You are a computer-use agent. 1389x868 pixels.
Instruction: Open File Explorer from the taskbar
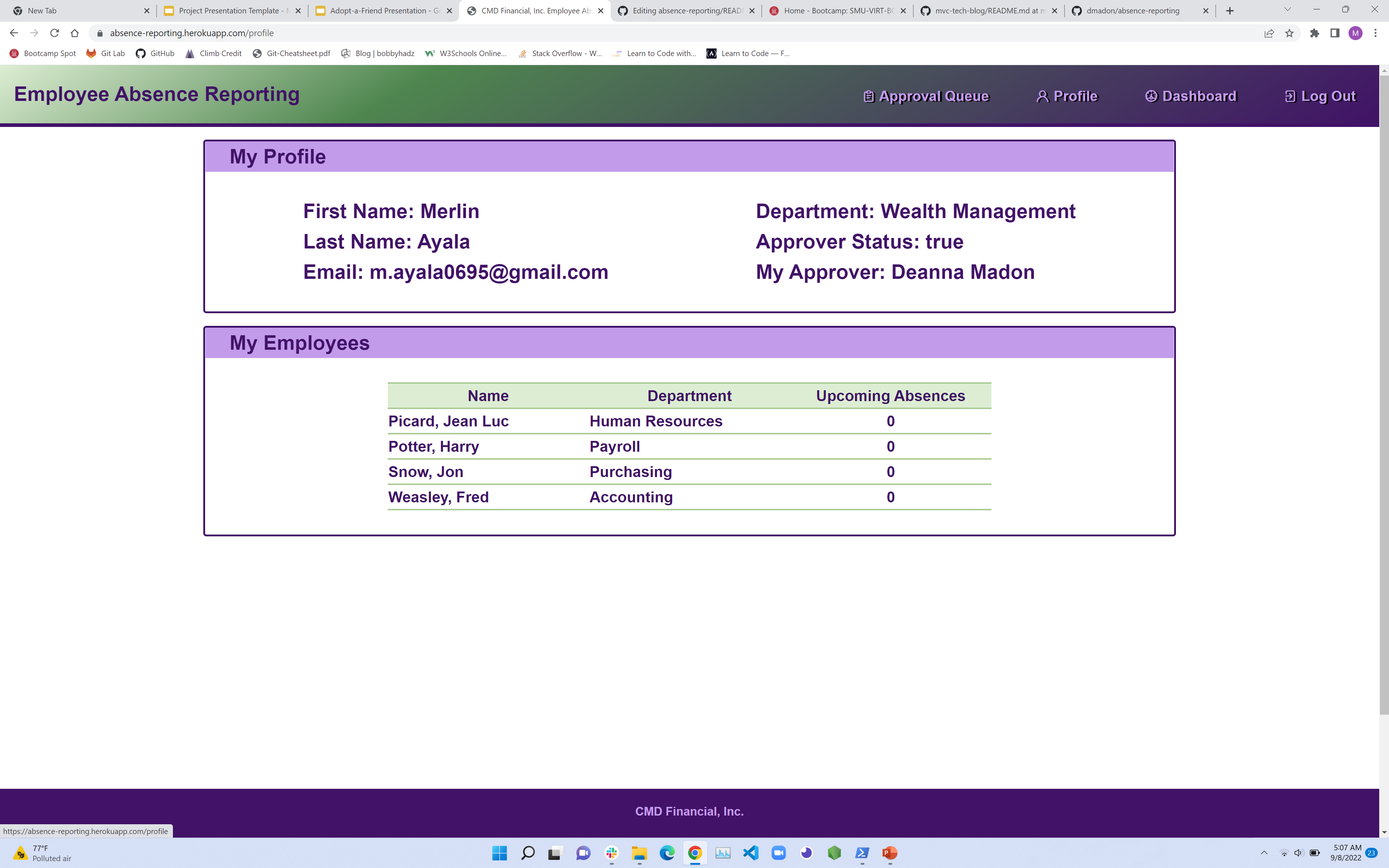[x=640, y=853]
